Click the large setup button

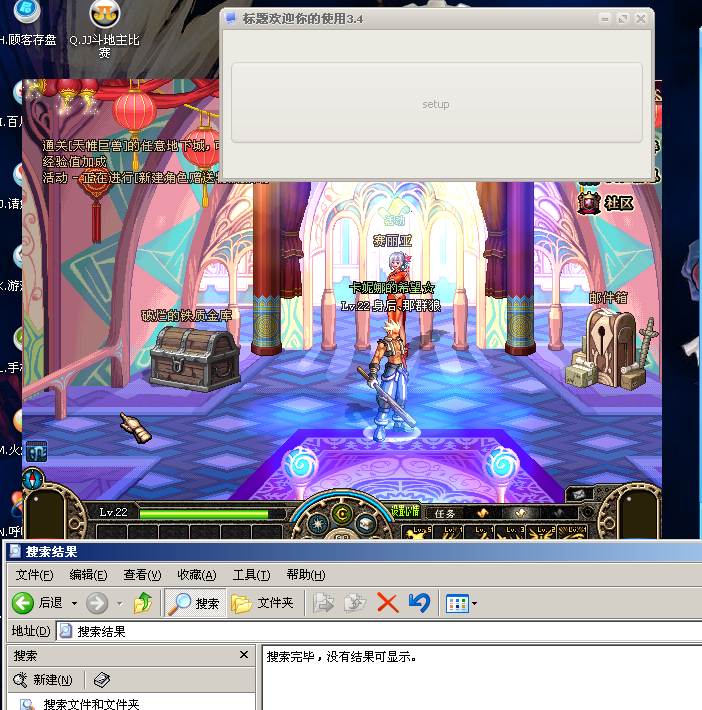coord(437,103)
